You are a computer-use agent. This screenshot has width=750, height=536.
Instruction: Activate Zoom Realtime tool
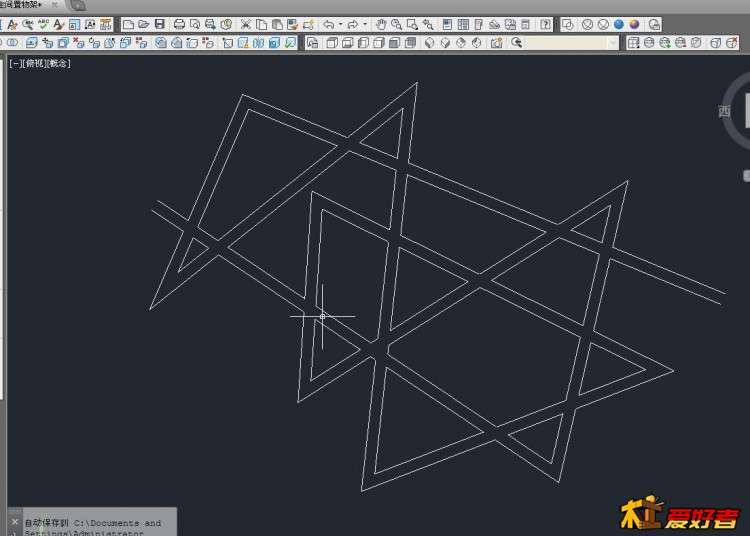[x=397, y=24]
